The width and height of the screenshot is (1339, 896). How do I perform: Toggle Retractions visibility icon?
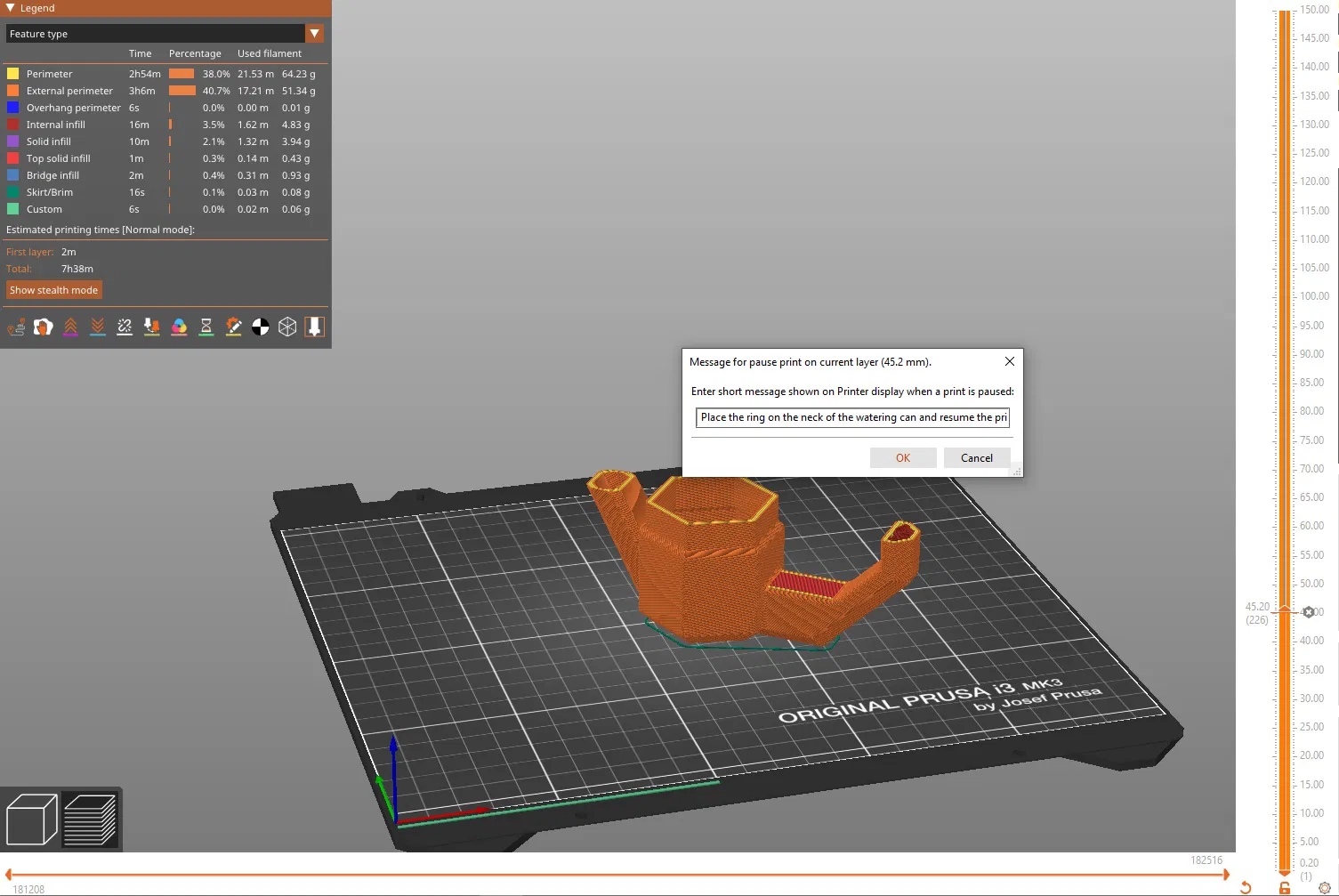(x=70, y=327)
